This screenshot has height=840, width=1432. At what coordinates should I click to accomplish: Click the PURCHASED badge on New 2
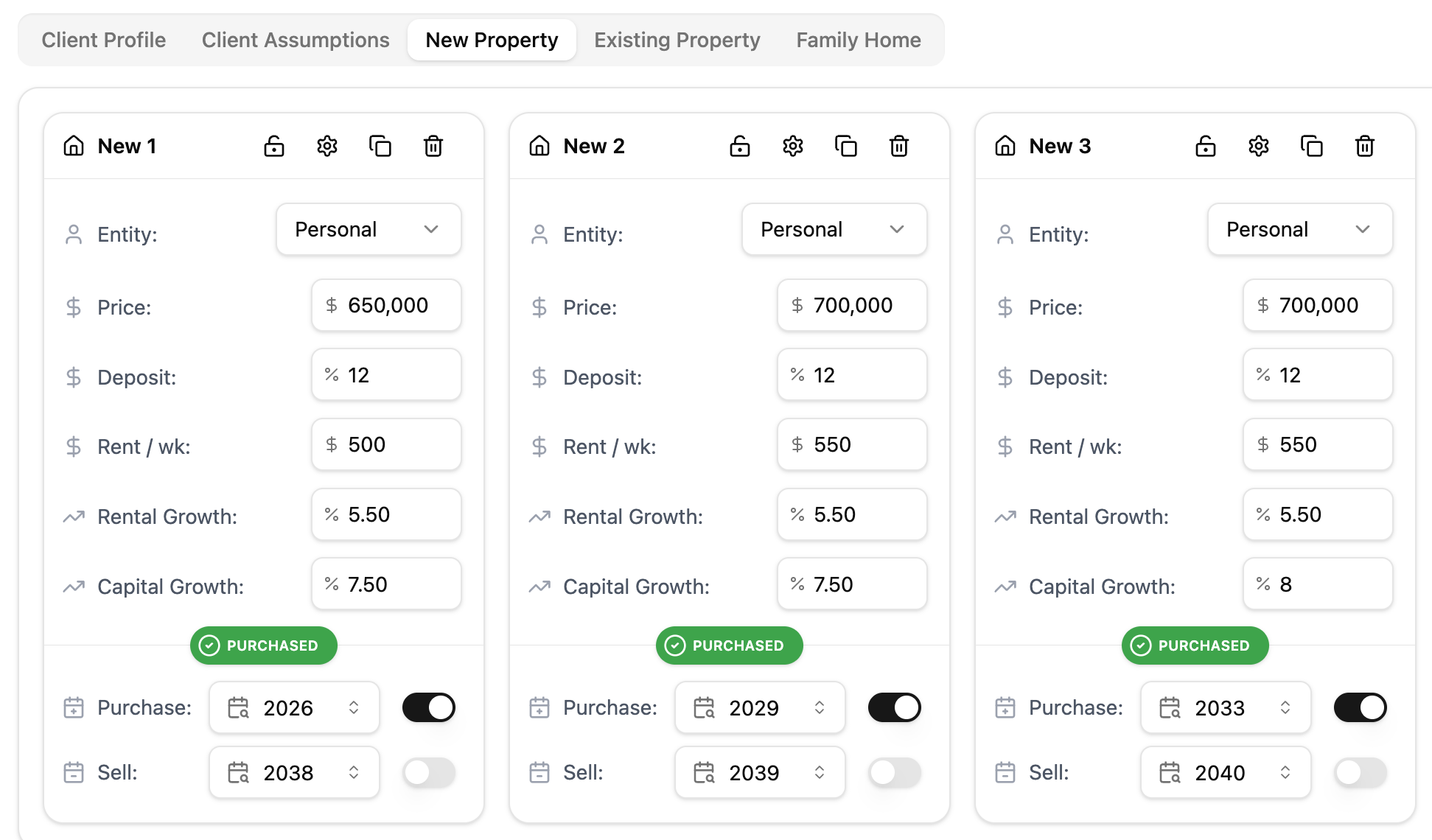[729, 645]
